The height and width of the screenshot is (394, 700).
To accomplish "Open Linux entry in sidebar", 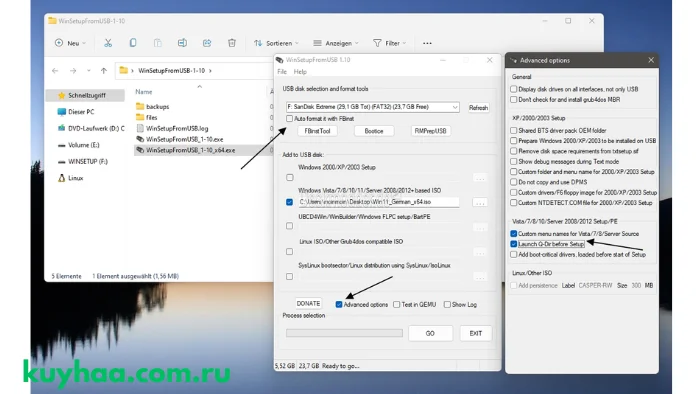I will 75,178.
